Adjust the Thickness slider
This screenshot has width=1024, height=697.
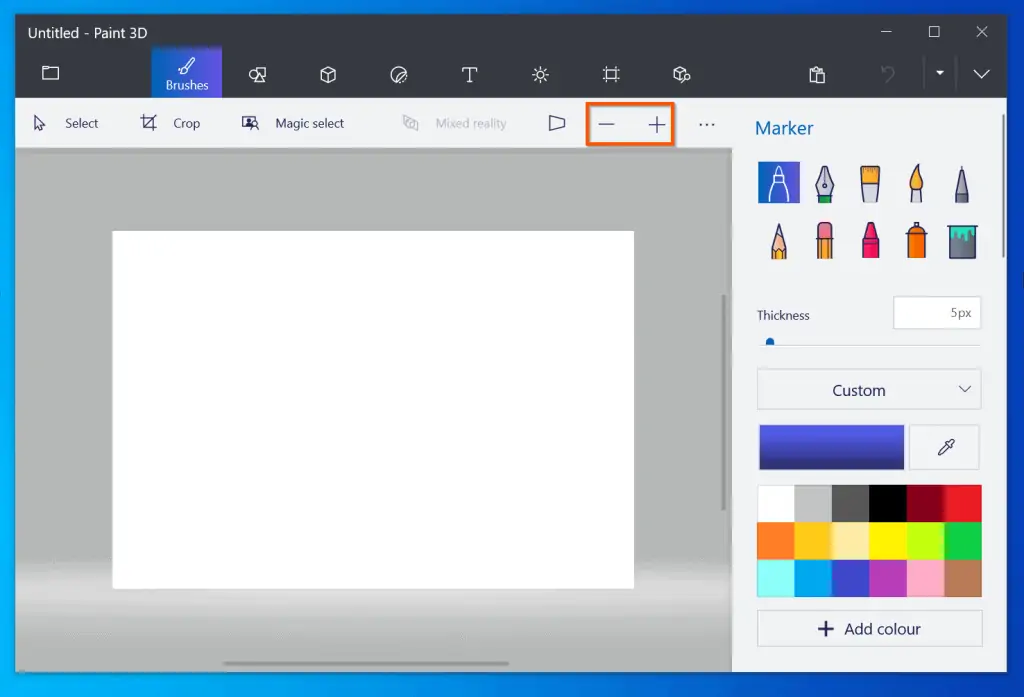click(x=770, y=341)
